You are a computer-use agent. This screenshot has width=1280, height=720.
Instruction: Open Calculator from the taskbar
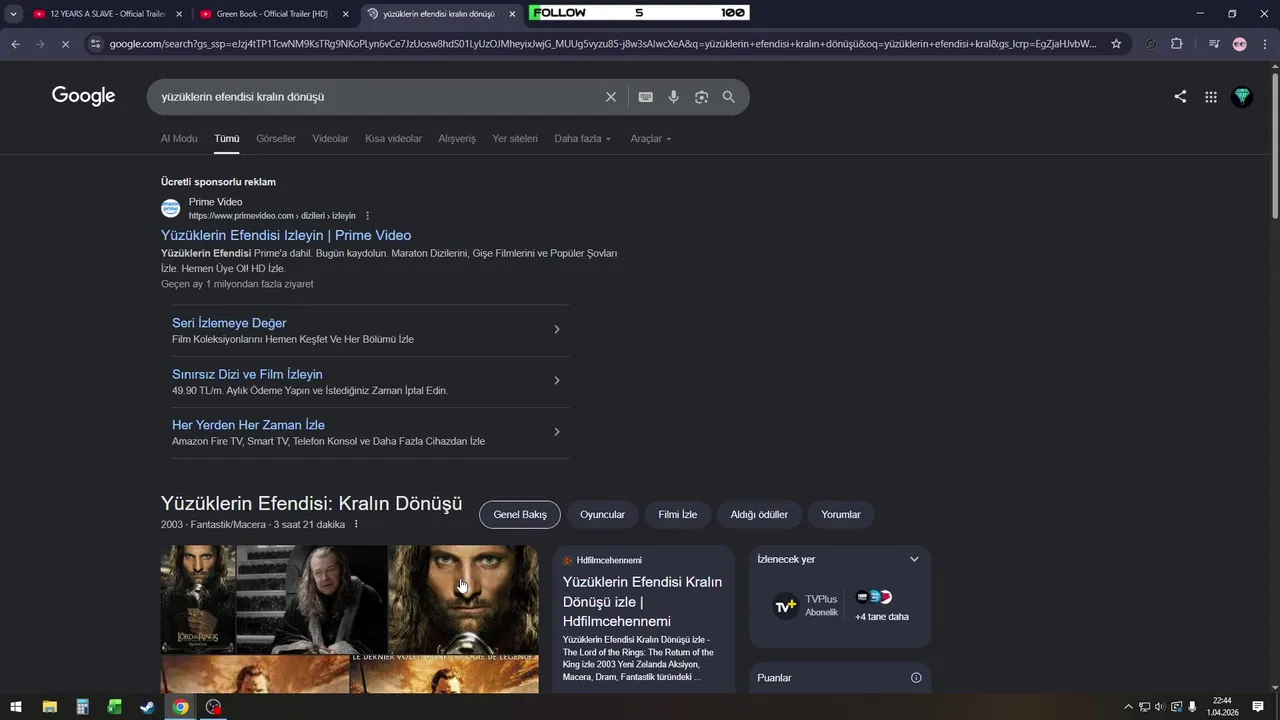[x=82, y=707]
